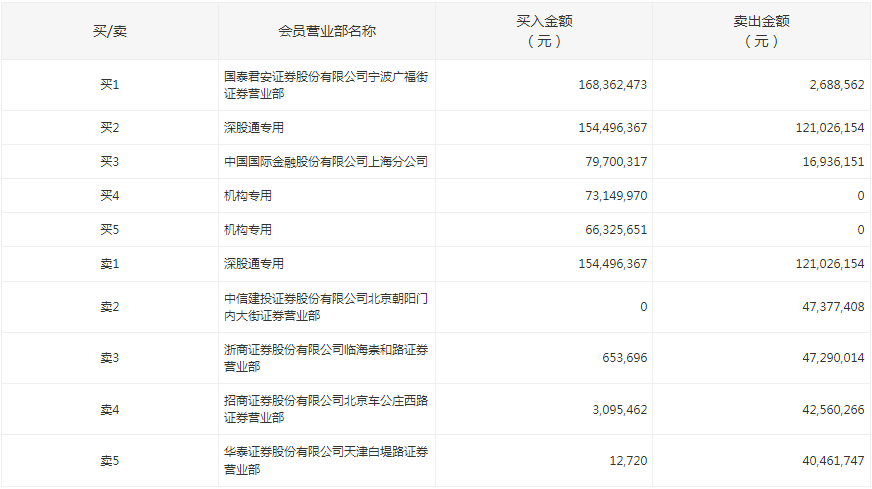The width and height of the screenshot is (872, 489).
Task: Select 机构专用 in the 买4 row
Action: [248, 196]
